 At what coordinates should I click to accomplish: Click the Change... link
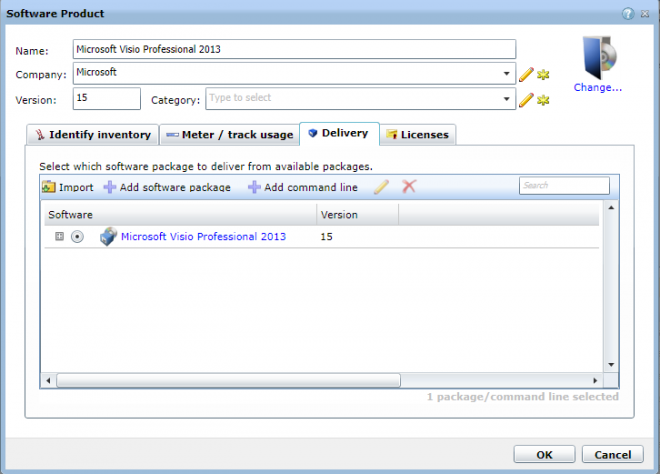(598, 88)
